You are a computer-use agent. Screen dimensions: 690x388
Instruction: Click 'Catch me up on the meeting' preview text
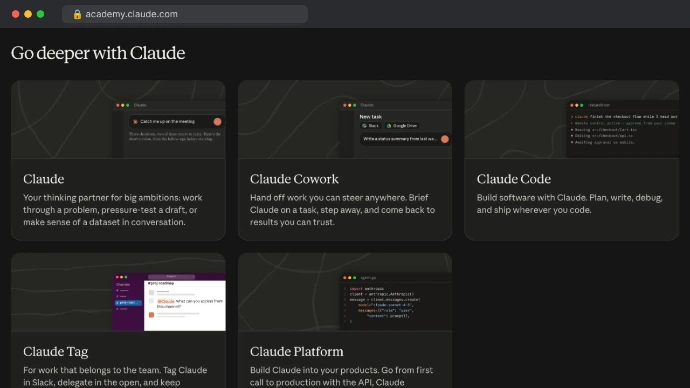(167, 121)
